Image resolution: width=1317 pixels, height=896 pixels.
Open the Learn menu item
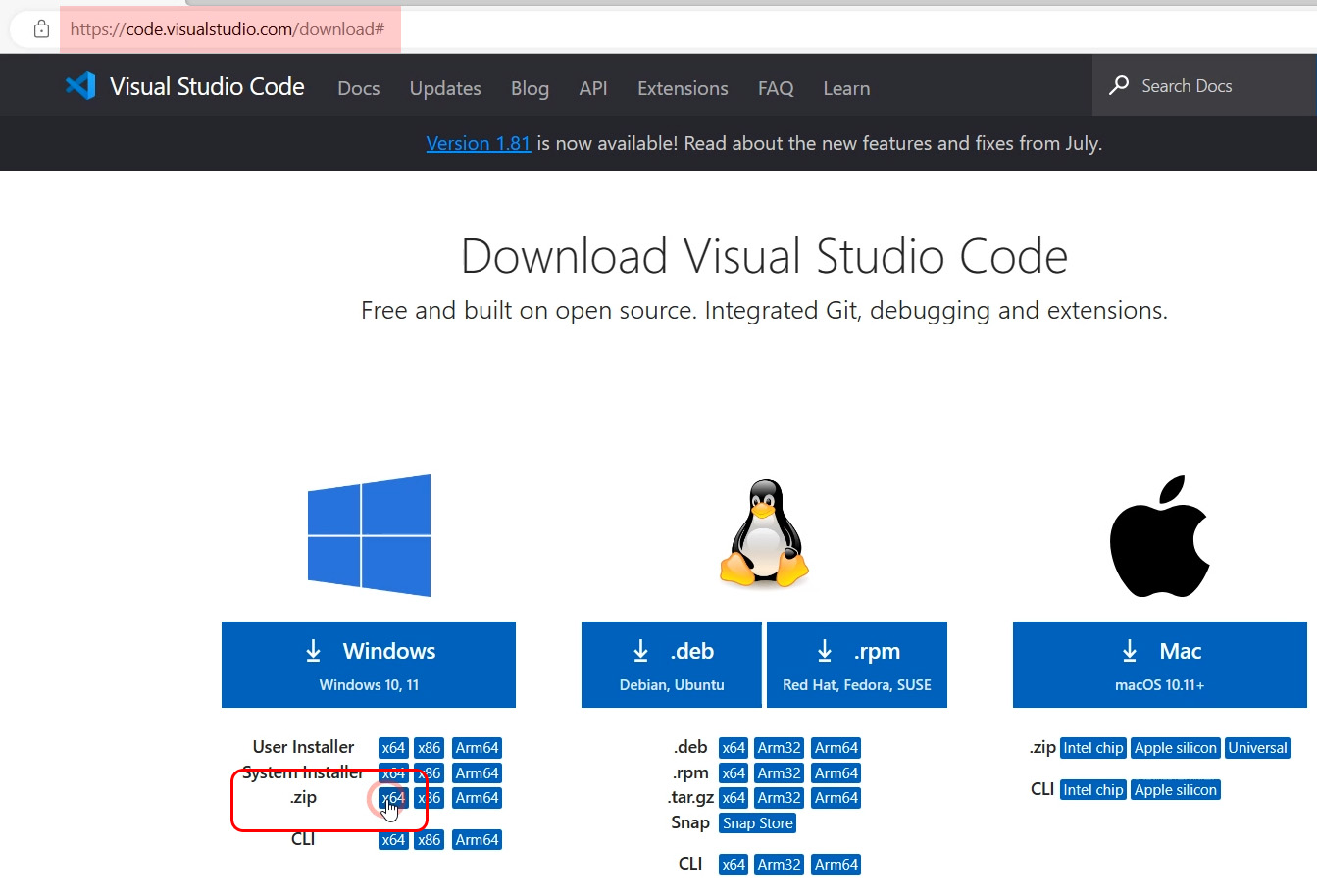846,88
